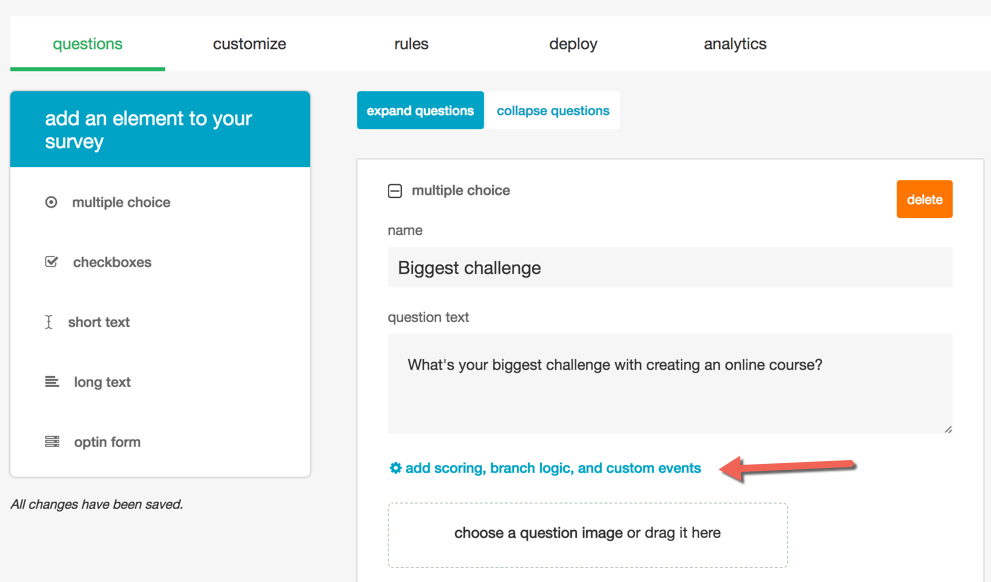Image resolution: width=991 pixels, height=582 pixels.
Task: Click the optin form icon
Action: tap(52, 442)
